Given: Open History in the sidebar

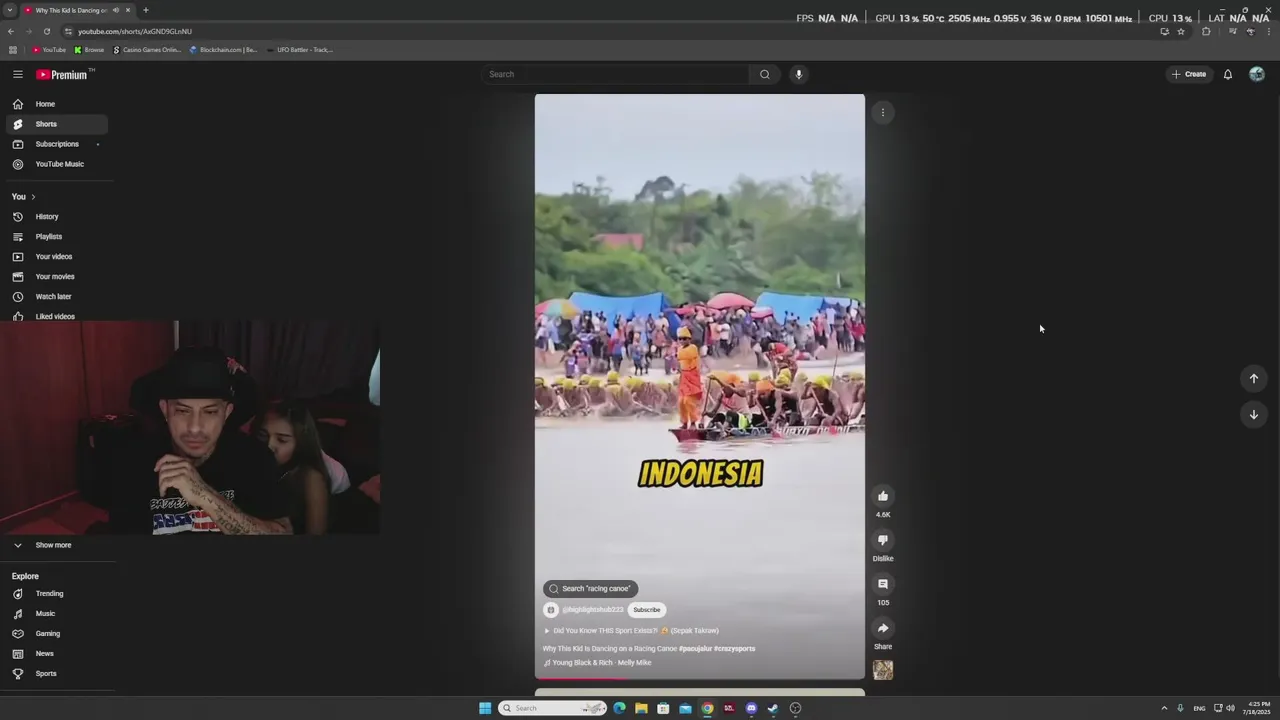Looking at the screenshot, I should 56,217.
